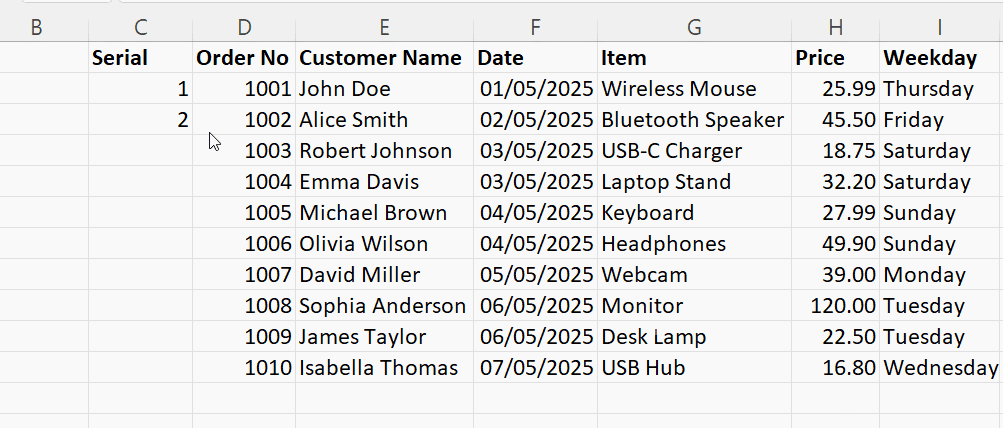Viewport: 1003px width, 428px height.
Task: Select the 120.00 price cell
Action: pos(835,306)
